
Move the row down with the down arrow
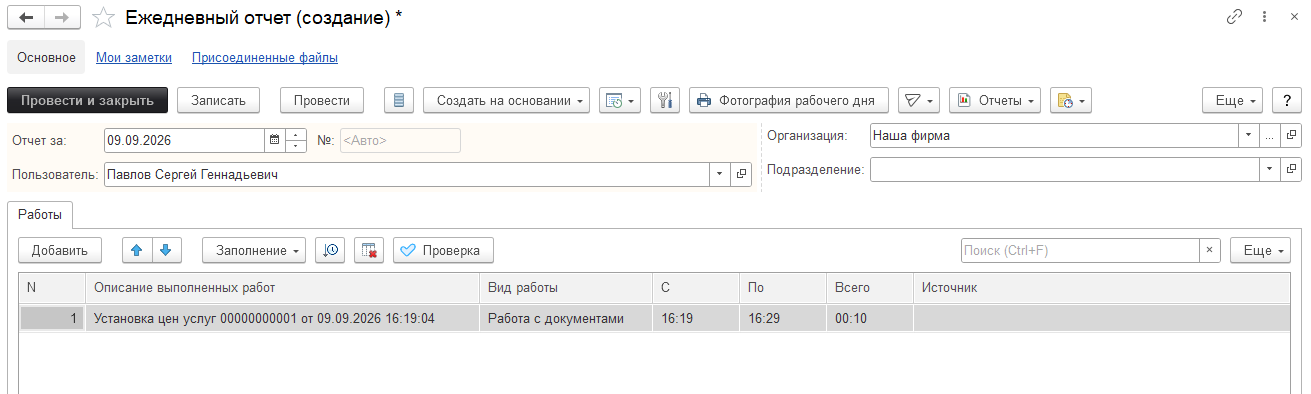[166, 250]
